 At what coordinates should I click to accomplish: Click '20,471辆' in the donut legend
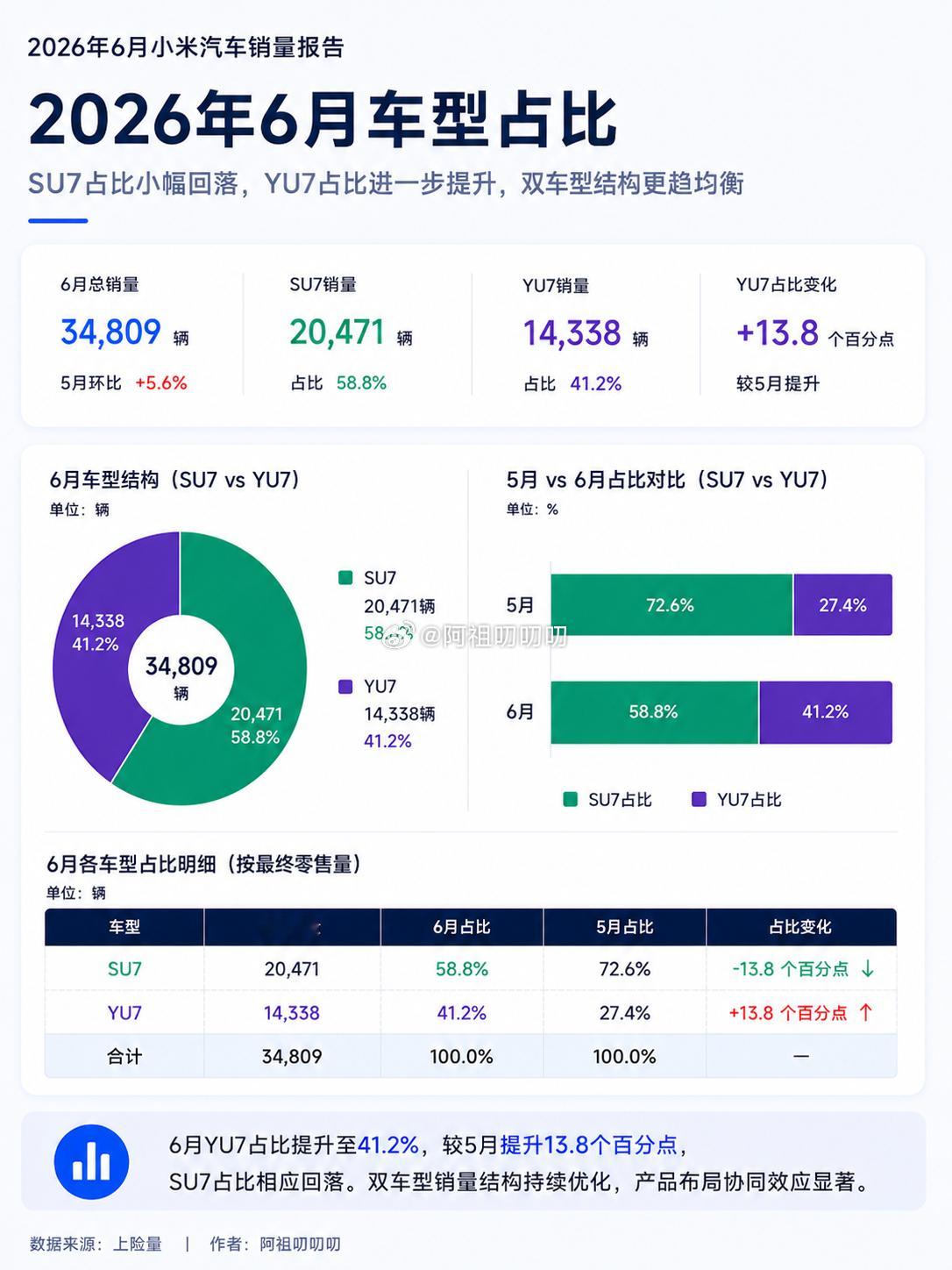[x=400, y=606]
